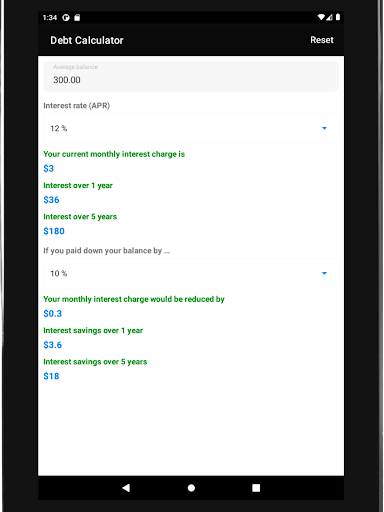Screen dimensions: 384x512
Task: Click Reset in the header
Action: pos(322,40)
